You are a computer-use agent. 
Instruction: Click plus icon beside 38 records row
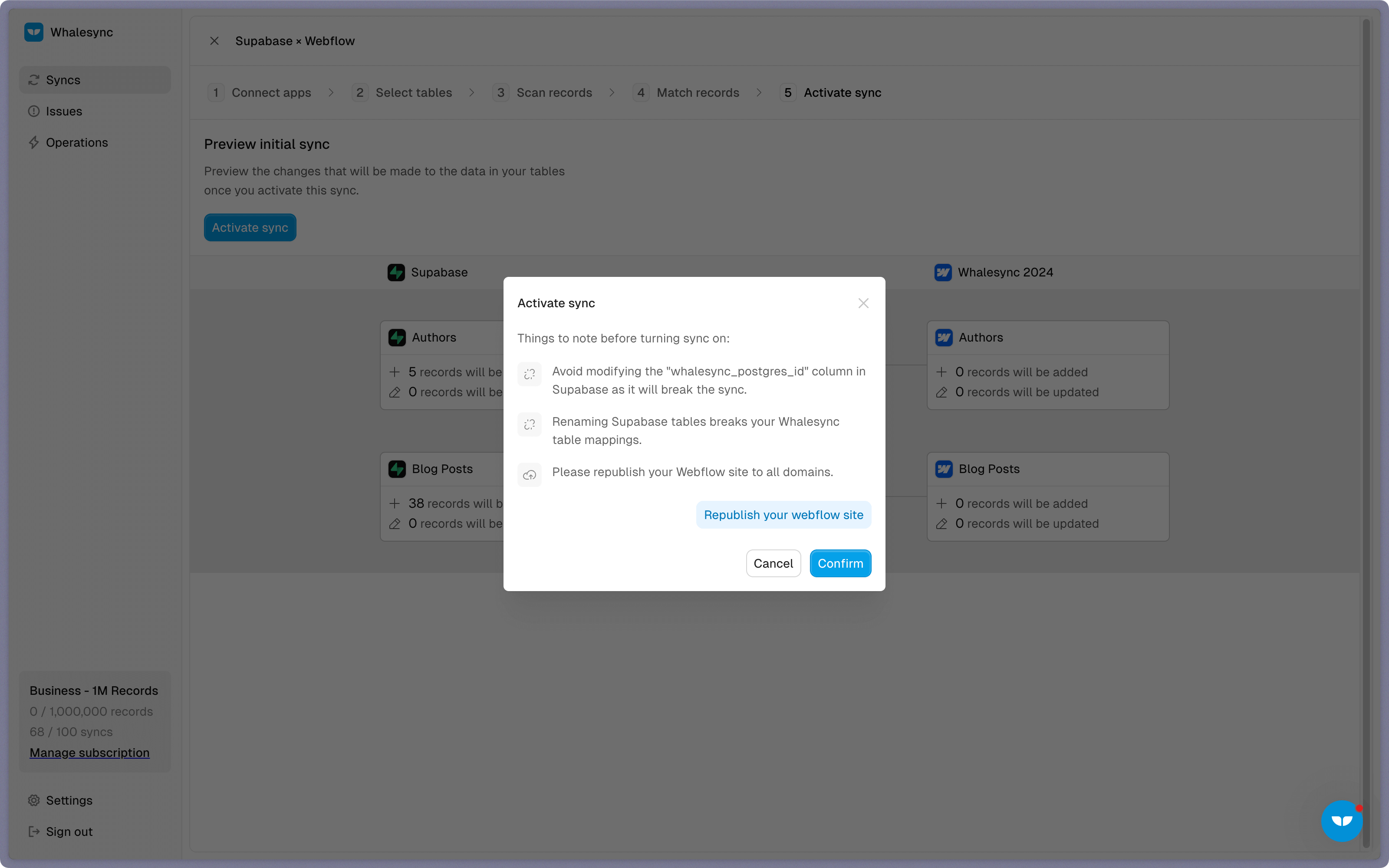click(x=395, y=503)
